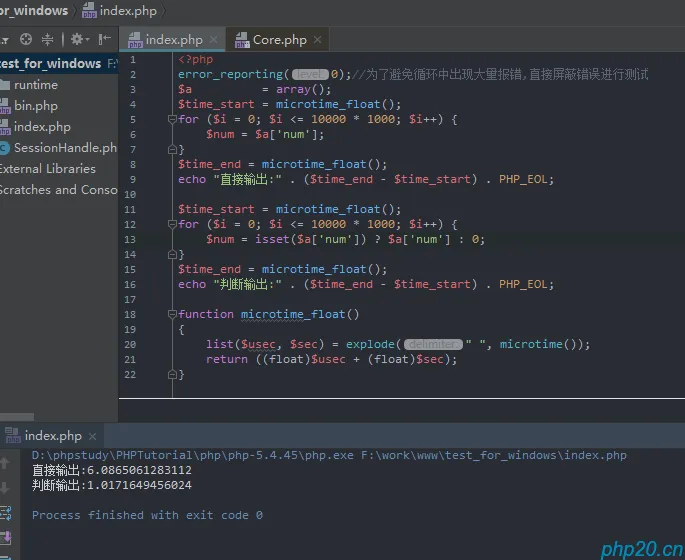Screen dimensions: 685x560
Task: Click explode call on line 20
Action: 370,344
